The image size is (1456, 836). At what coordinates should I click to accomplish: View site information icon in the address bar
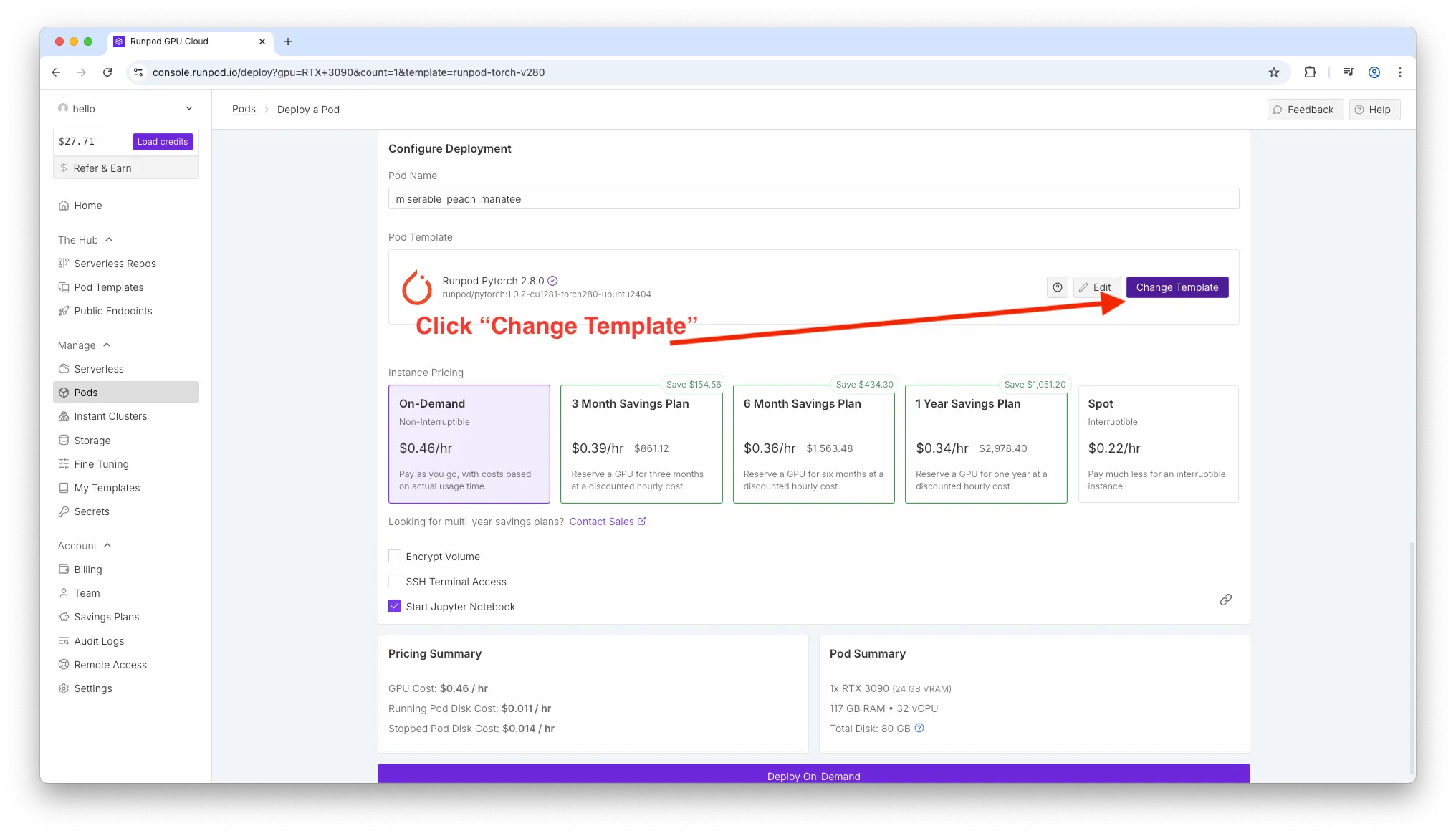coord(139,72)
